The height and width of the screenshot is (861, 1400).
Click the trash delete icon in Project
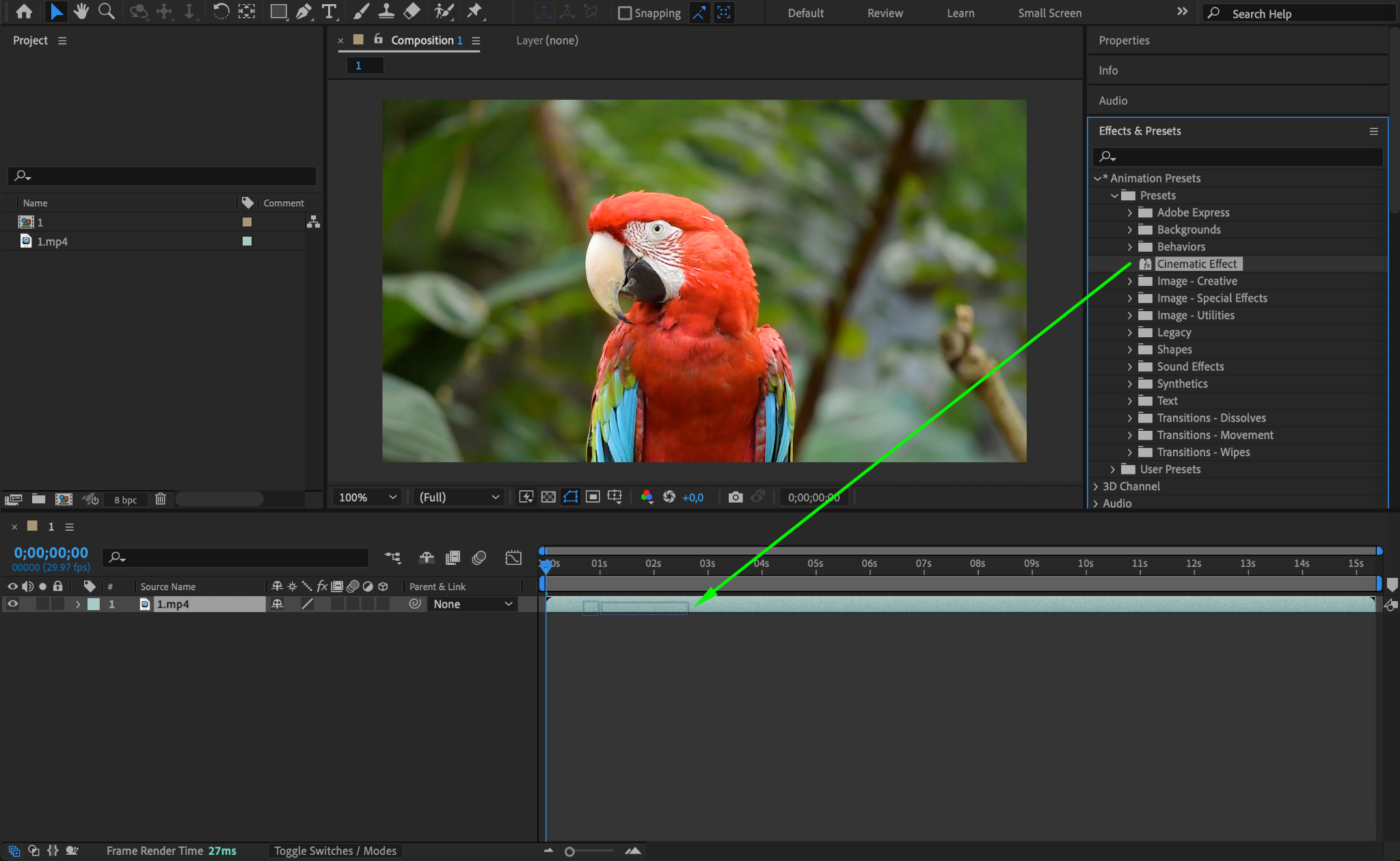point(160,499)
